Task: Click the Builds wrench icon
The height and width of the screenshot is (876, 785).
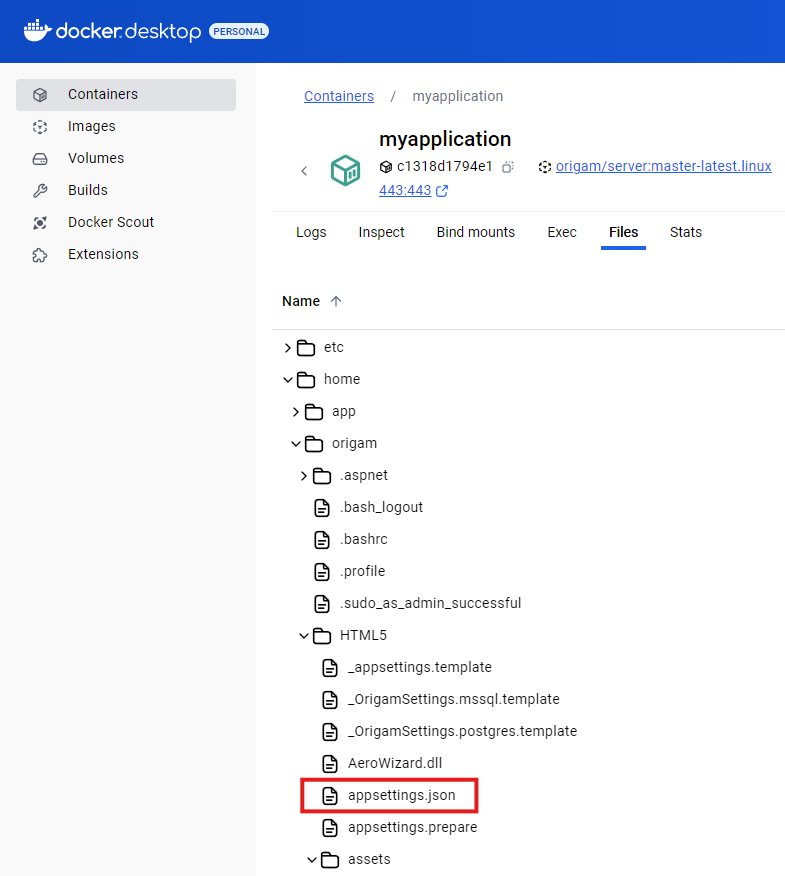Action: point(40,191)
